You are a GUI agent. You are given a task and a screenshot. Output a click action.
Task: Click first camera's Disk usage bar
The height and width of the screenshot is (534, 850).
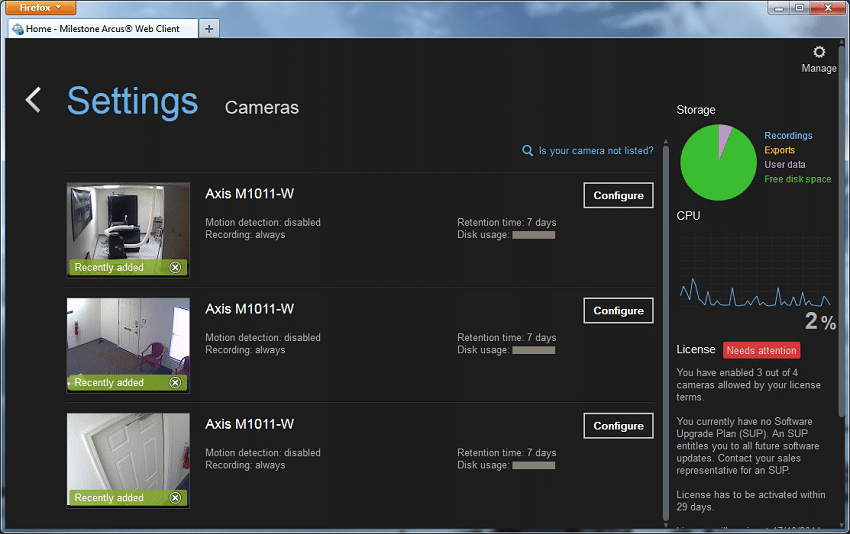(533, 235)
